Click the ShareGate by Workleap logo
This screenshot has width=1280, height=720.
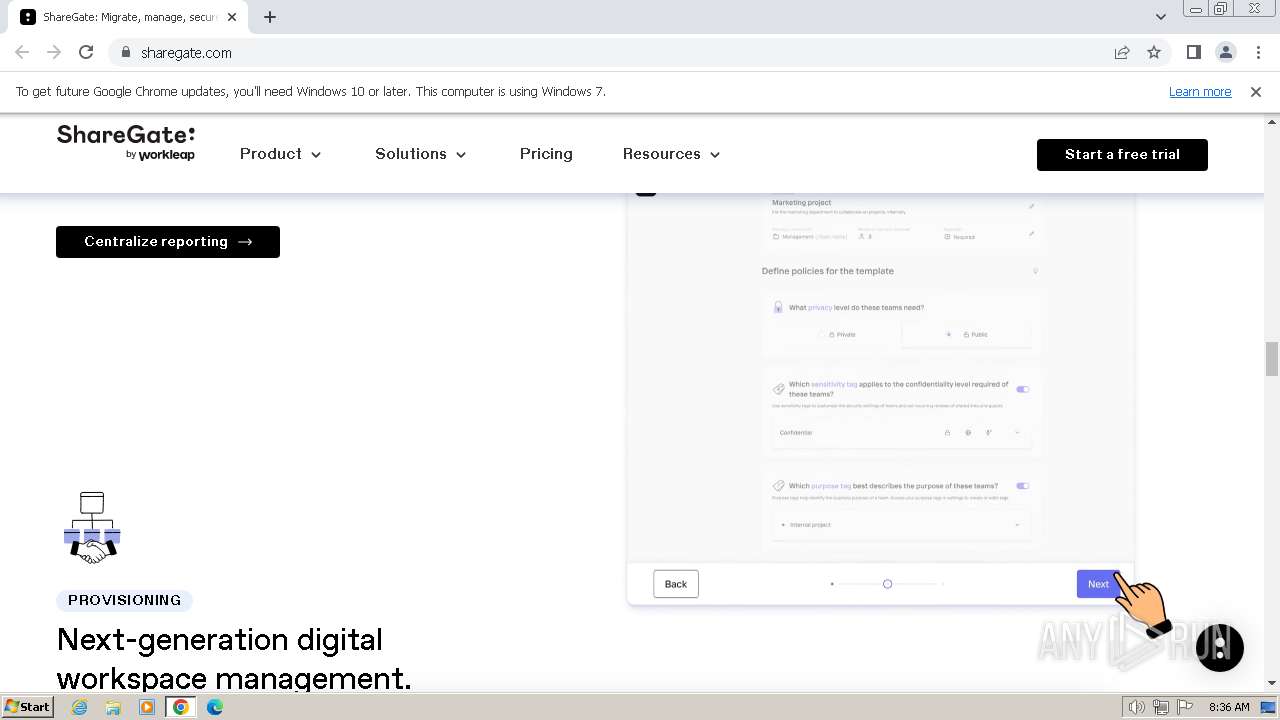(x=126, y=143)
